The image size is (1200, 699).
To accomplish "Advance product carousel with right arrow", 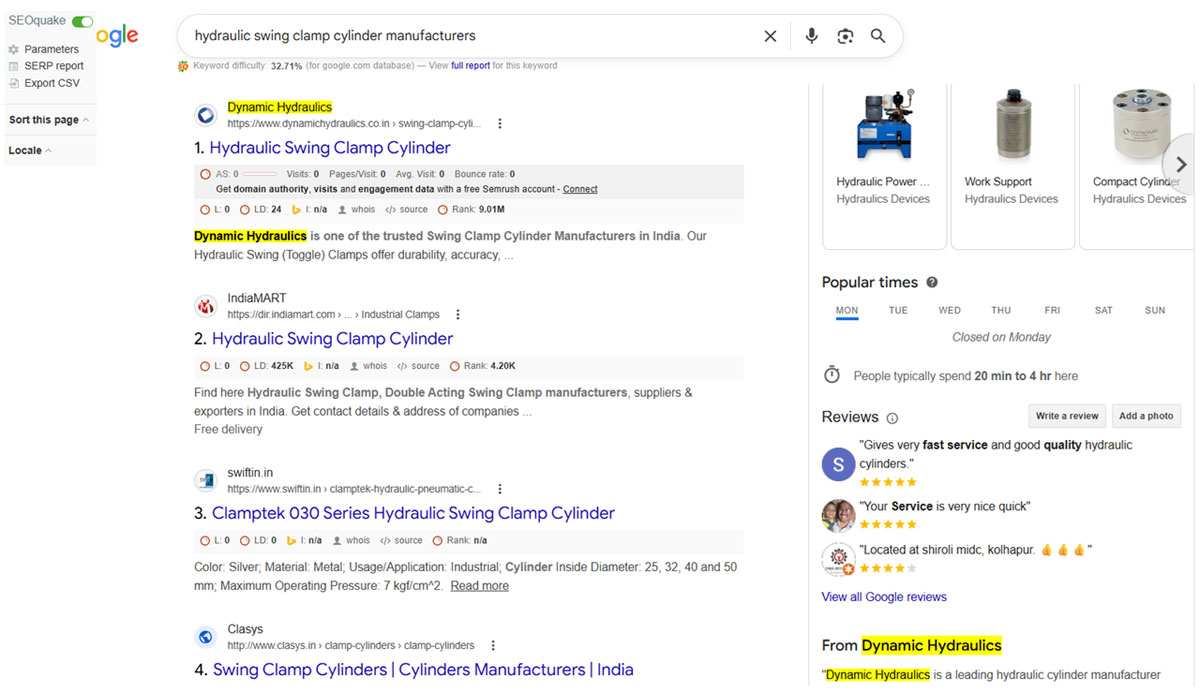I will click(x=1181, y=164).
